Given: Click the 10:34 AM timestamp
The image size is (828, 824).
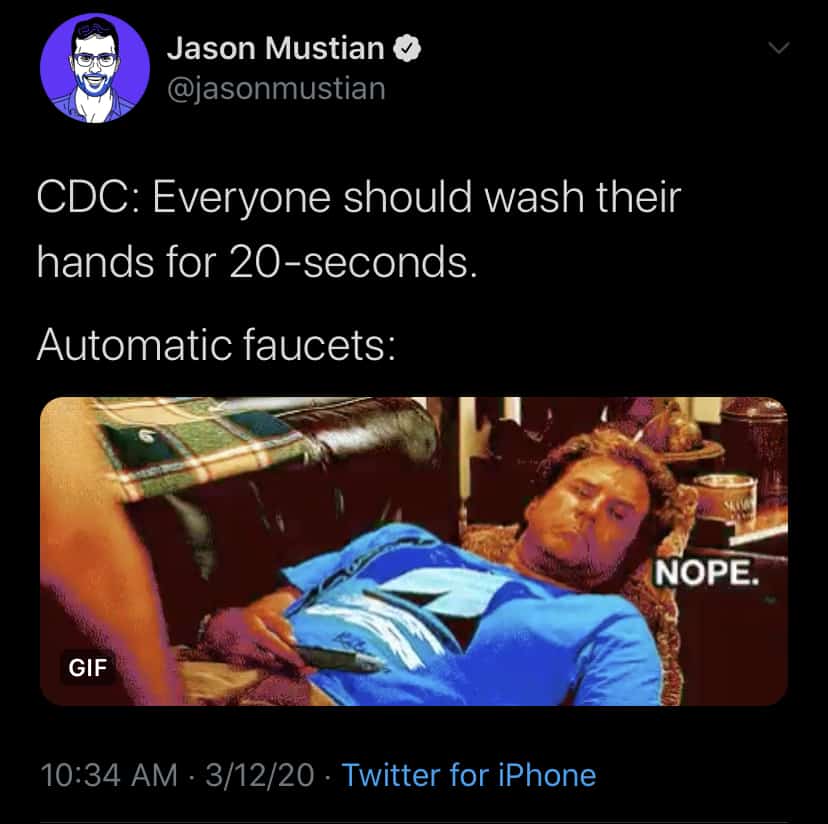Looking at the screenshot, I should point(109,775).
